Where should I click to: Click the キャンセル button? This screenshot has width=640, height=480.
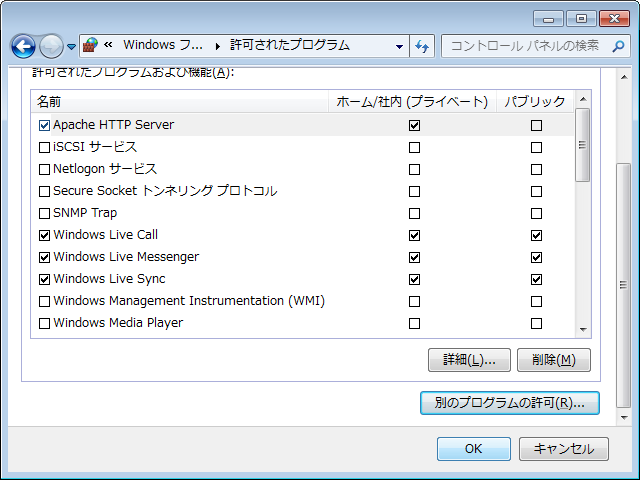[564, 449]
